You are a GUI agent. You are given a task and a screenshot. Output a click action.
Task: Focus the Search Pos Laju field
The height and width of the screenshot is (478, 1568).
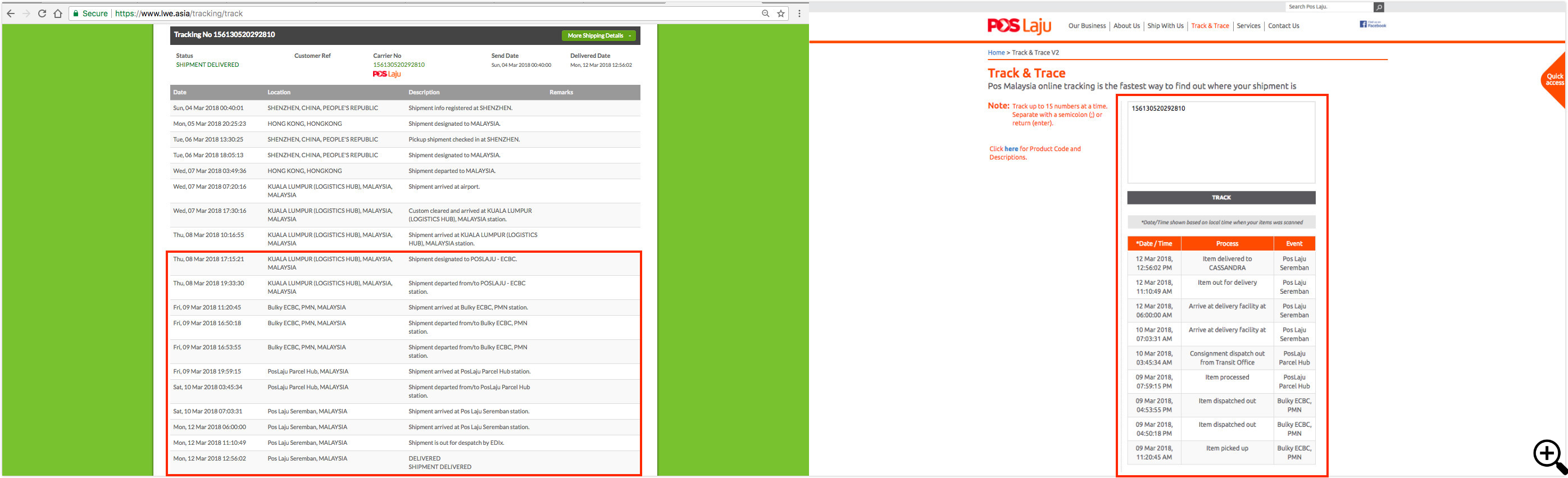tap(1329, 7)
